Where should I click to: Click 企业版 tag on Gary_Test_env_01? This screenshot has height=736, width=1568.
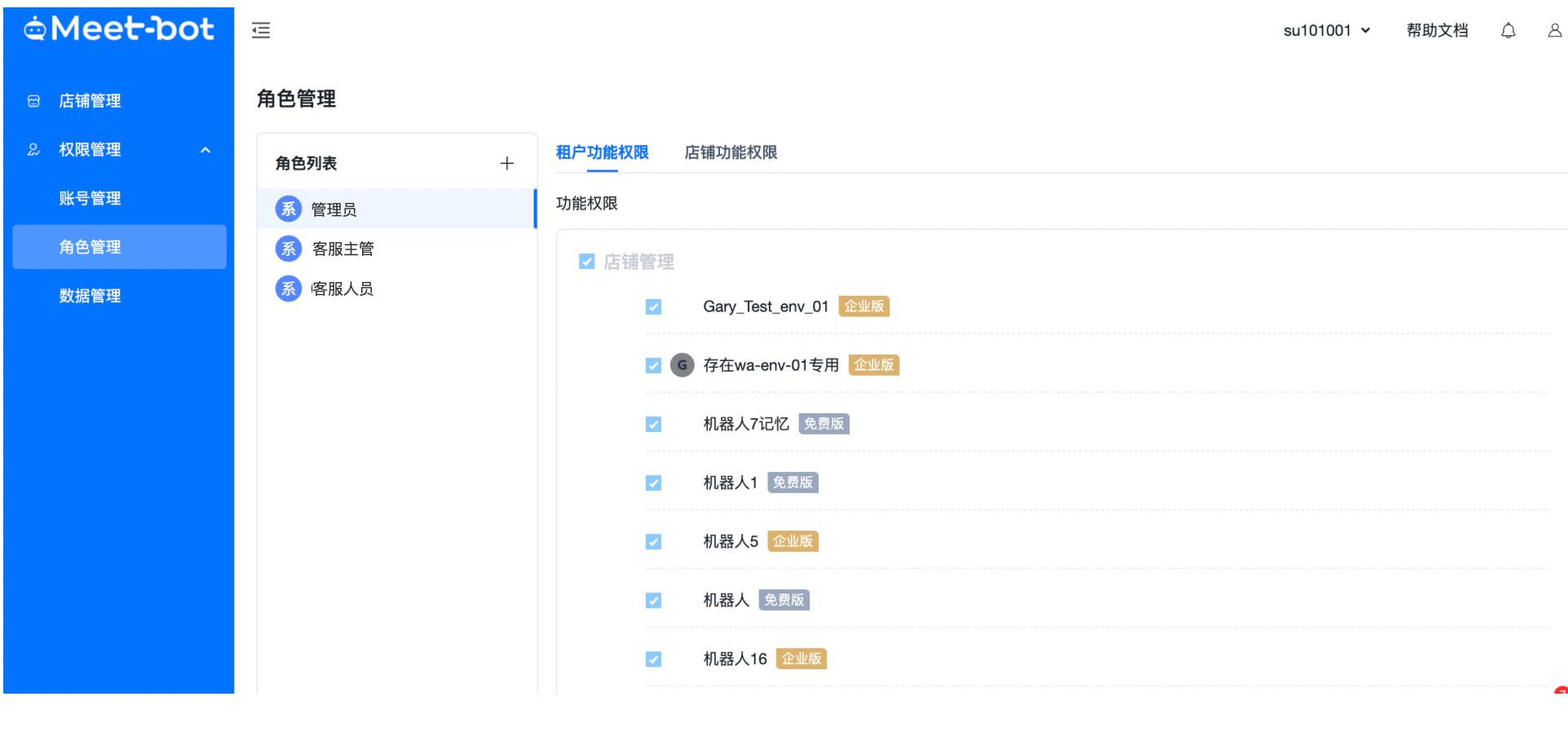864,306
